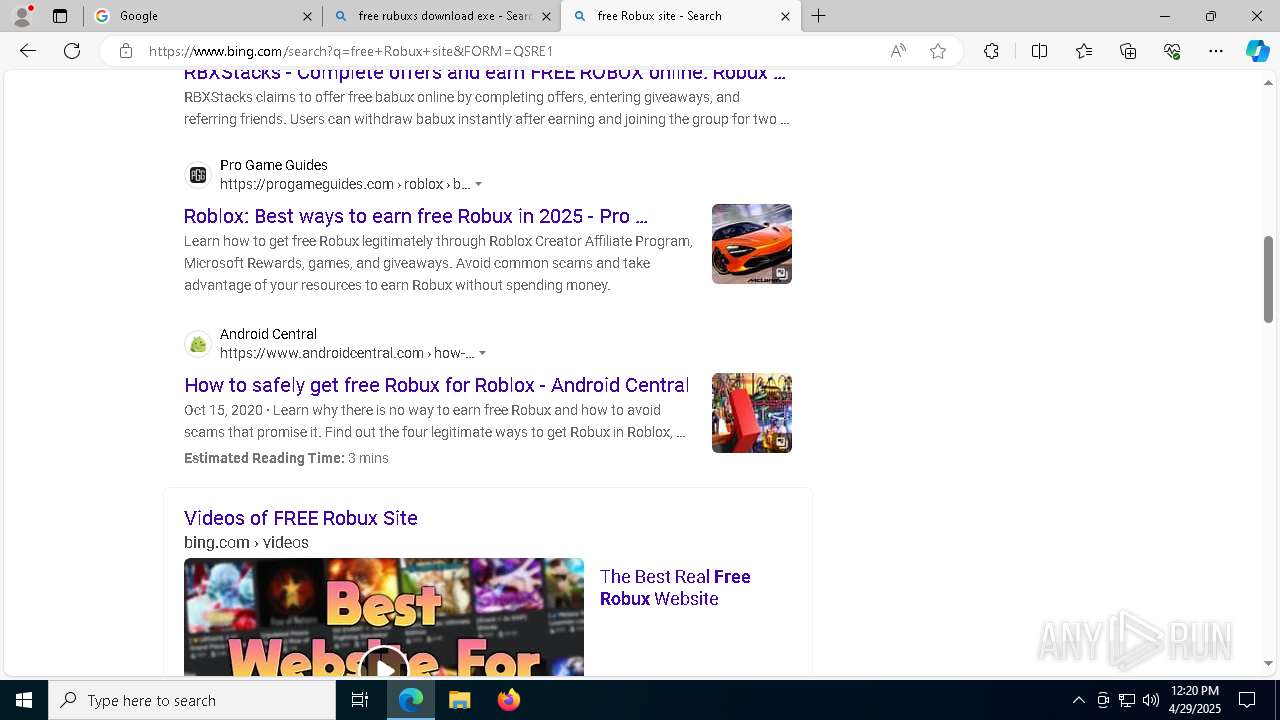The image size is (1280, 720).
Task: Open 'Roblox: Best ways to earn free Robux' link
Action: (x=416, y=216)
